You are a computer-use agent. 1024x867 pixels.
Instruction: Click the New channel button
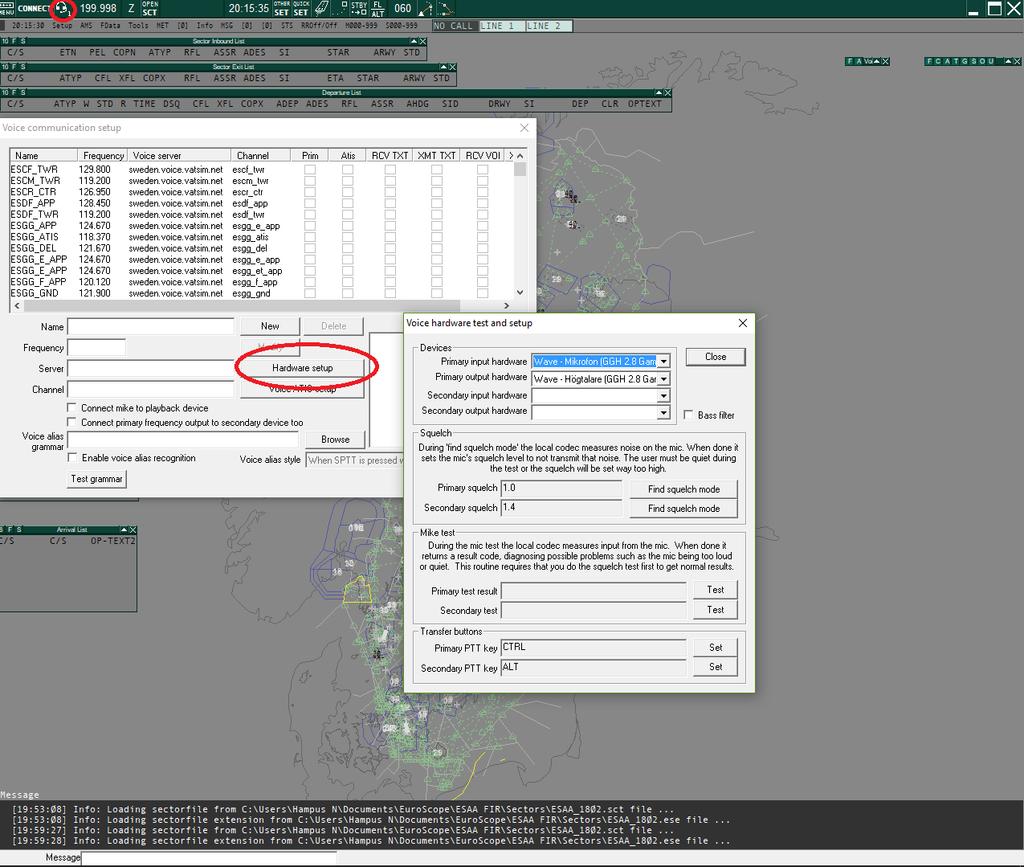coord(270,326)
